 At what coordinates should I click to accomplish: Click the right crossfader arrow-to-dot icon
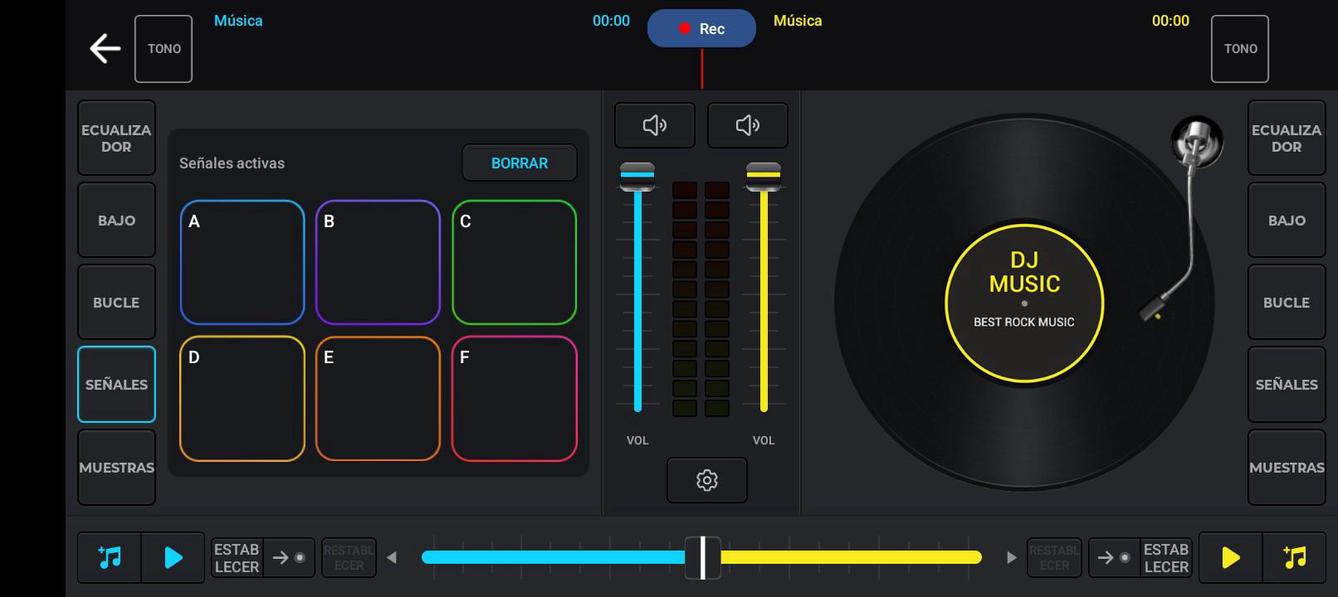click(x=1112, y=557)
